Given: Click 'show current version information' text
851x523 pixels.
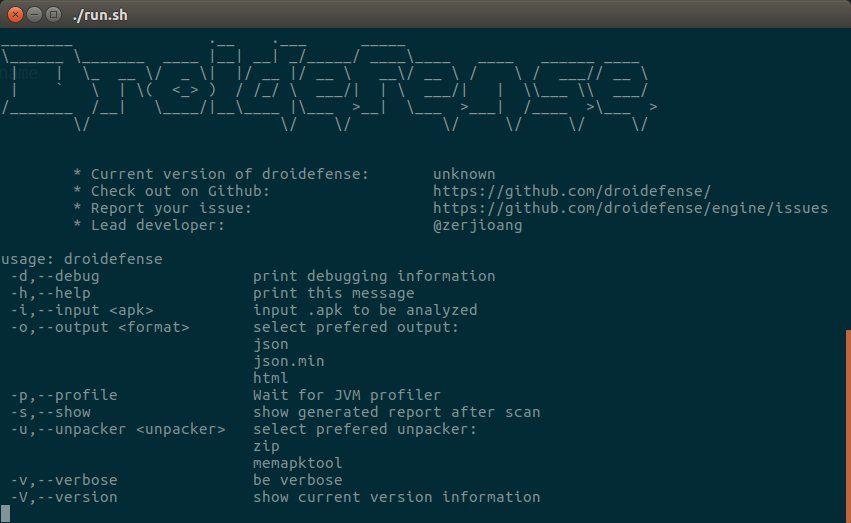Looking at the screenshot, I should [x=397, y=498].
